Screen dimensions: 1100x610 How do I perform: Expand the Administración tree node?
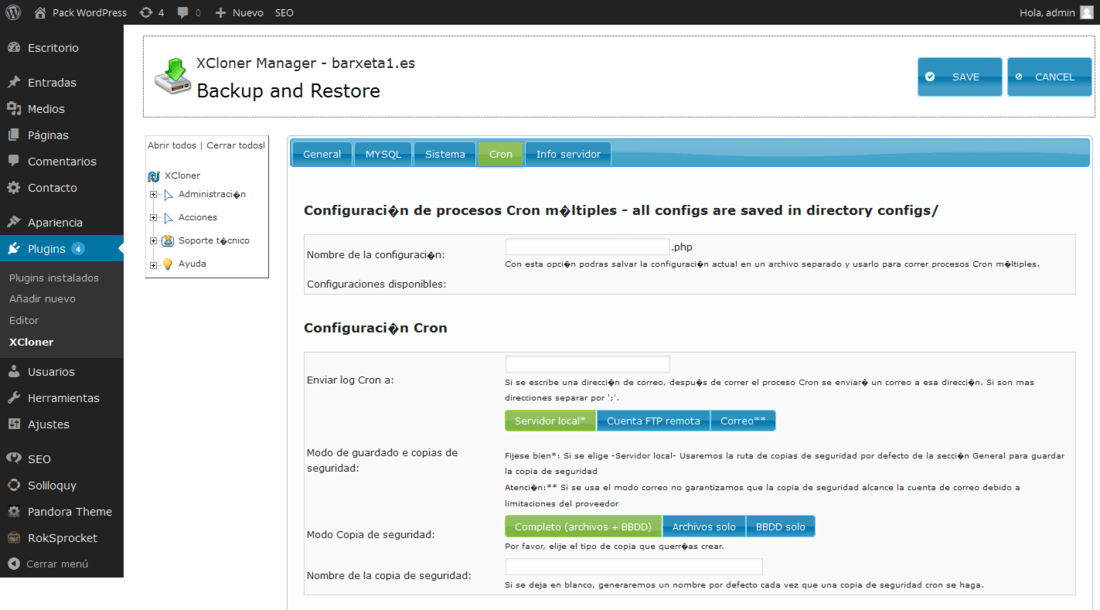[154, 194]
